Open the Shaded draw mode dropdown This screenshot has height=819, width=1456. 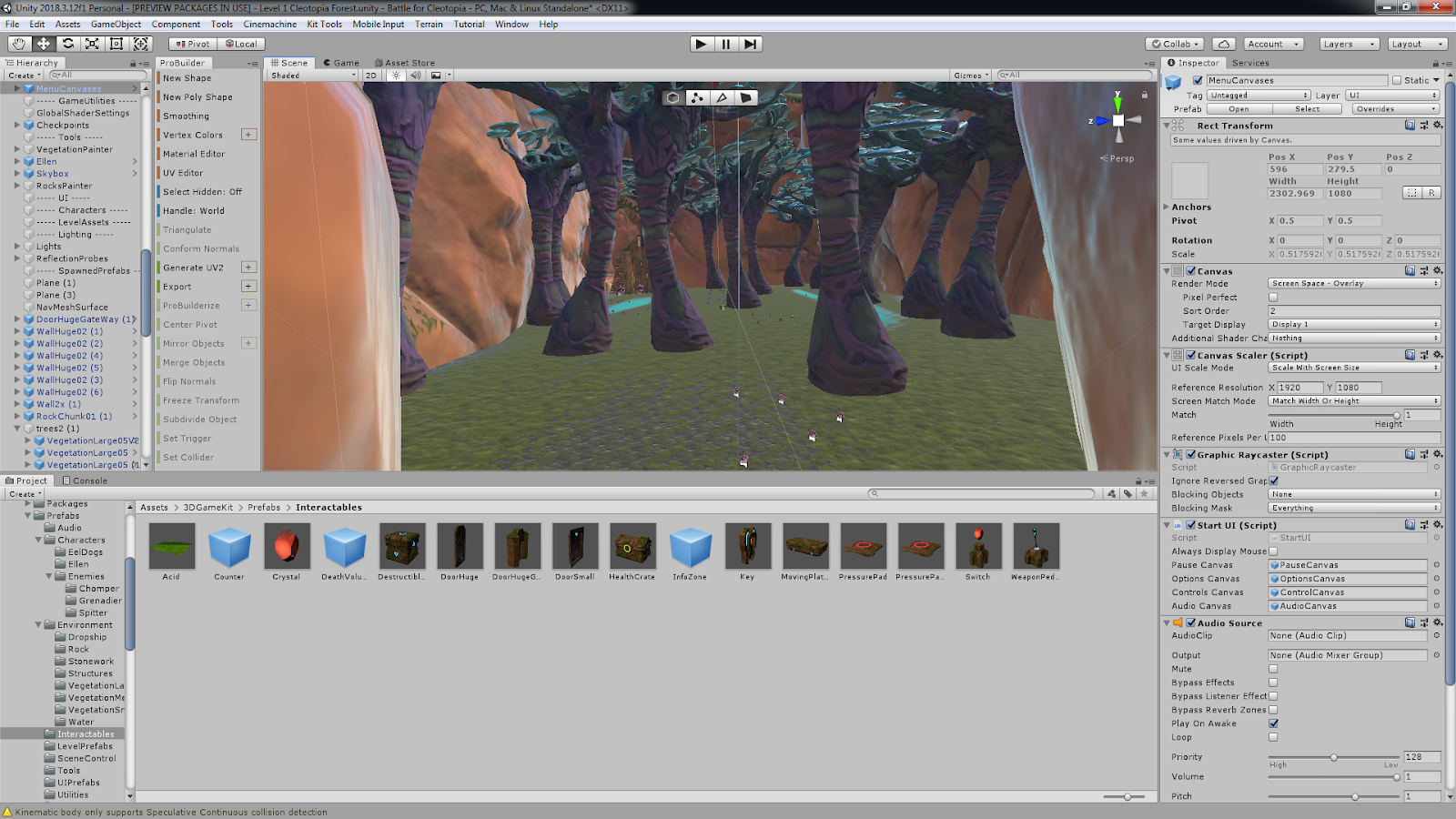click(x=313, y=76)
